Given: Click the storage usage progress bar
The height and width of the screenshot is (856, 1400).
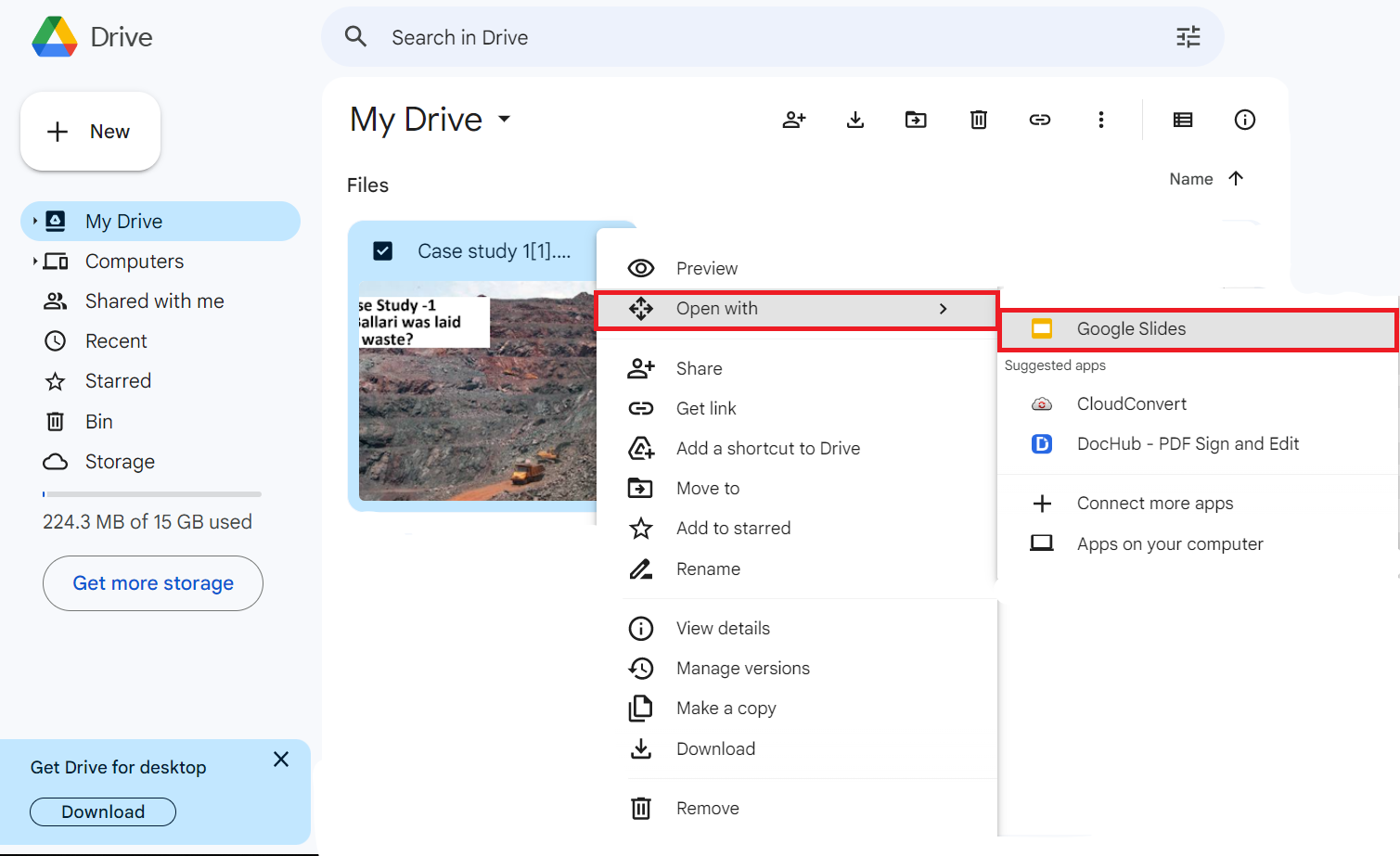Looking at the screenshot, I should (151, 493).
